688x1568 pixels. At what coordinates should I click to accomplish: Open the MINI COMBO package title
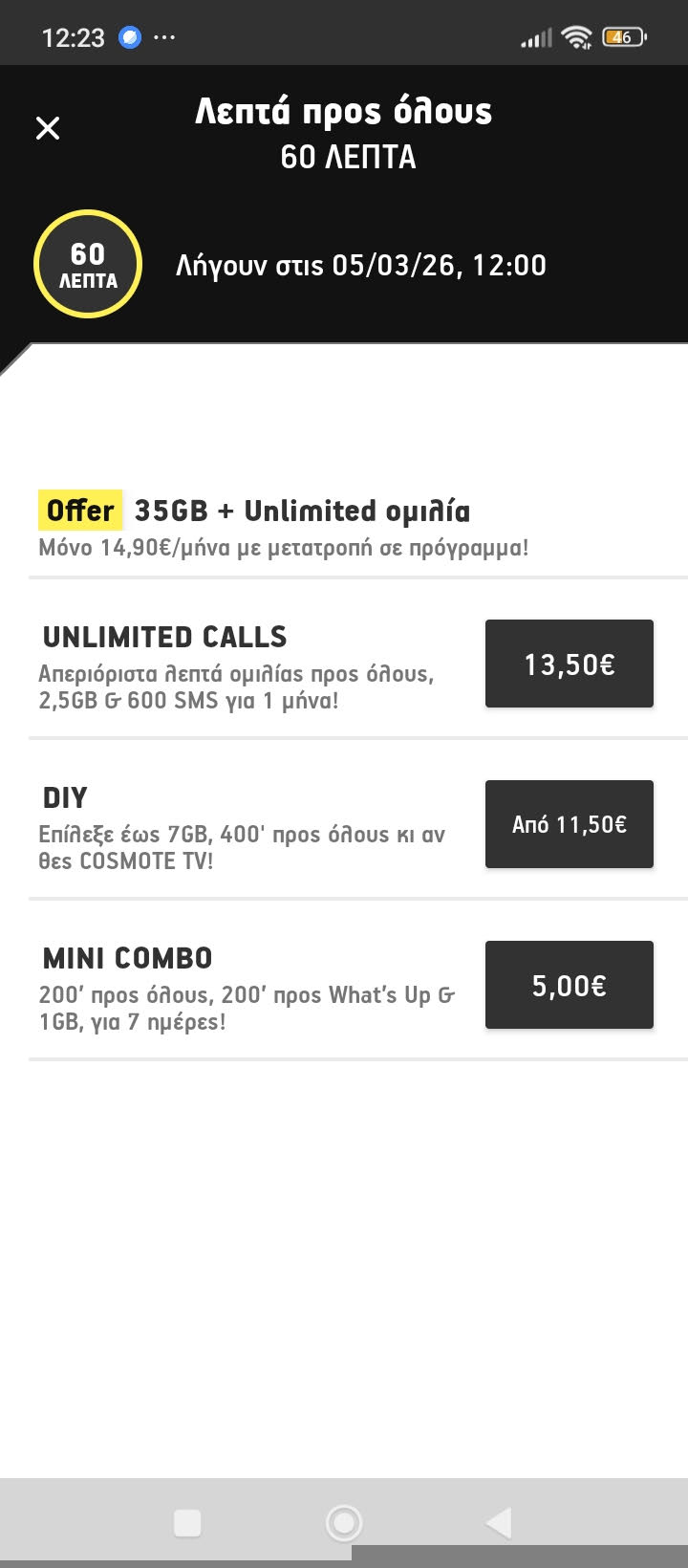click(x=127, y=958)
